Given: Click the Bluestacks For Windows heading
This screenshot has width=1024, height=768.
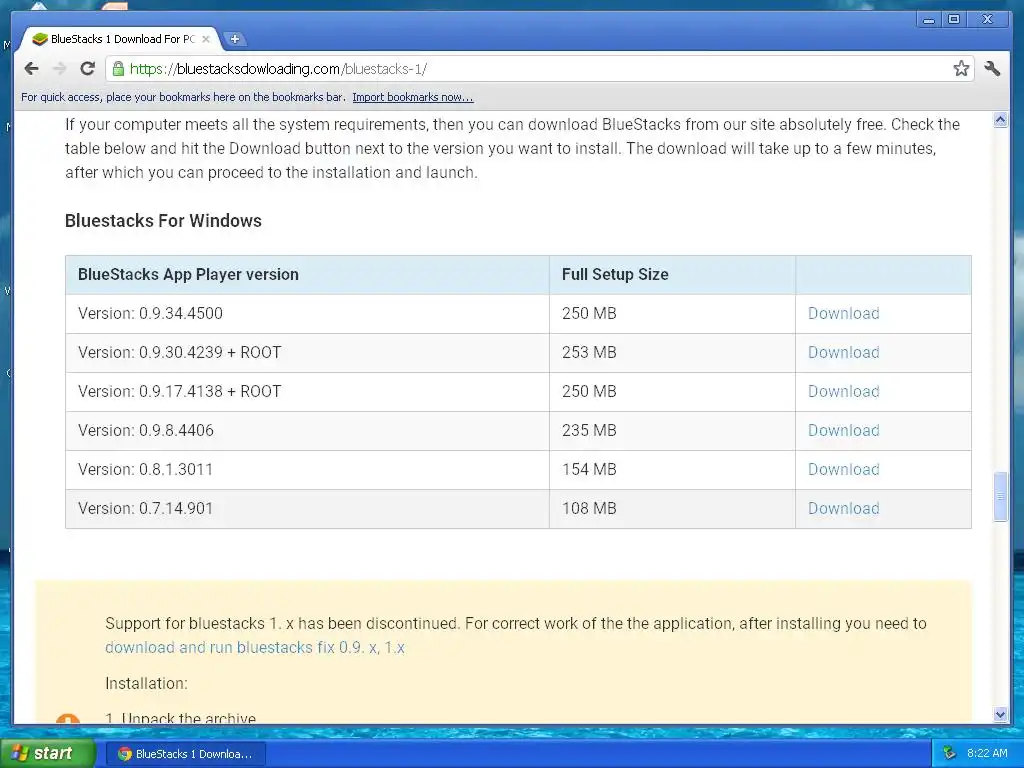Looking at the screenshot, I should click(163, 221).
